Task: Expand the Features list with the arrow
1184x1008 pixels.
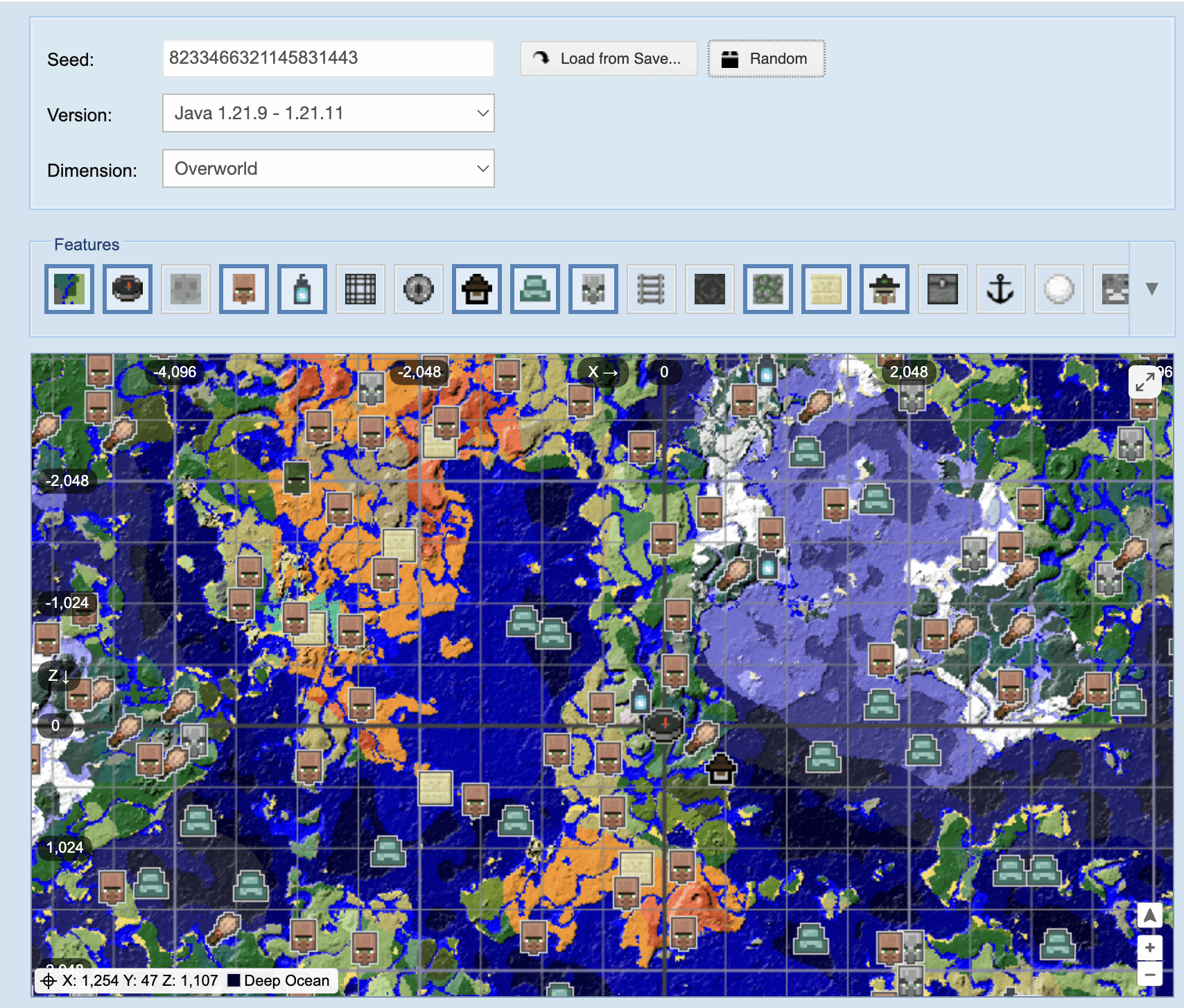Action: (1151, 289)
